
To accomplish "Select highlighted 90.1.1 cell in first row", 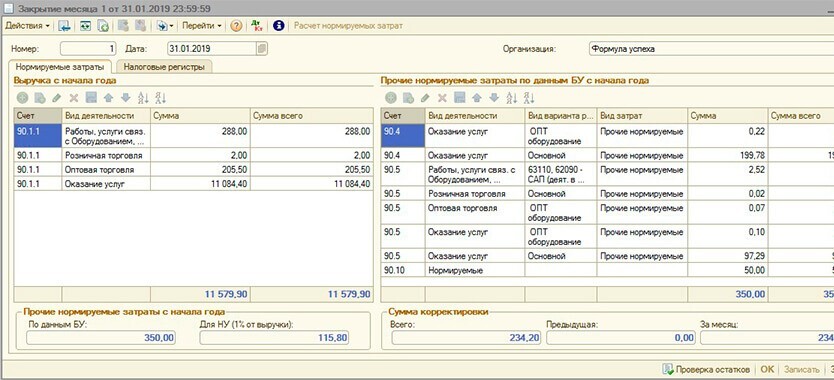I will pos(38,136).
